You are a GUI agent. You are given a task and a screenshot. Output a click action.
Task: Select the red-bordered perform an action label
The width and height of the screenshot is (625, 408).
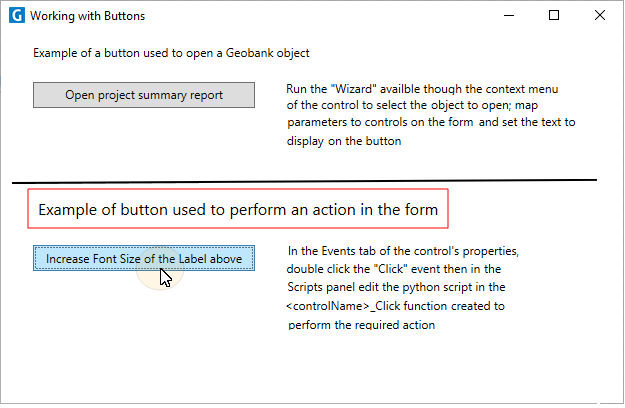point(238,209)
